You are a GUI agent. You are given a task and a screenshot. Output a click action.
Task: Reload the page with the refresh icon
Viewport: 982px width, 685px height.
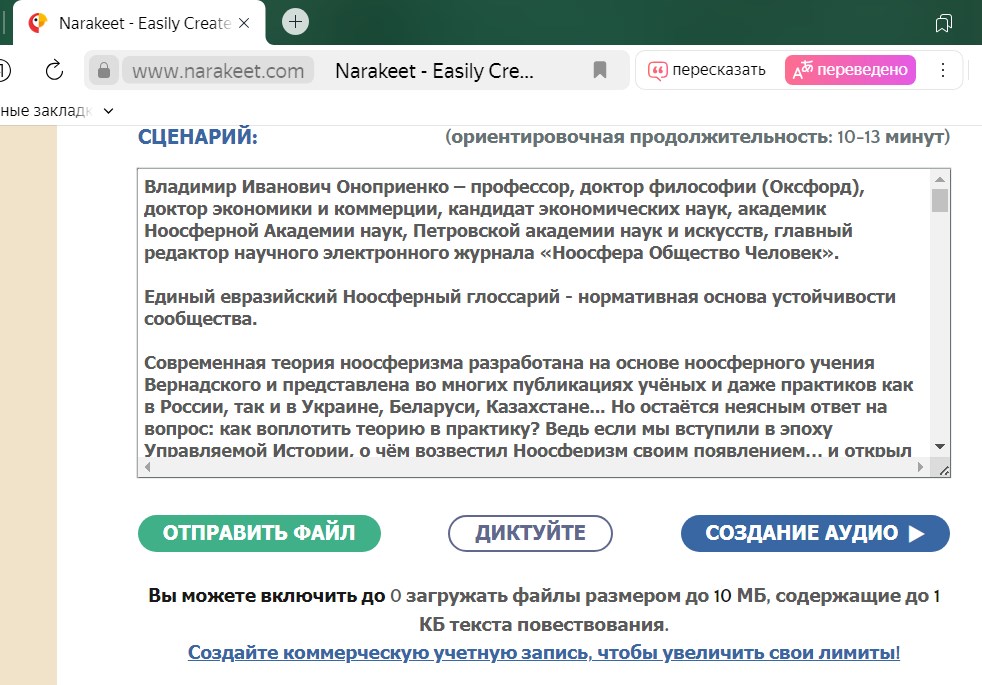tap(54, 70)
